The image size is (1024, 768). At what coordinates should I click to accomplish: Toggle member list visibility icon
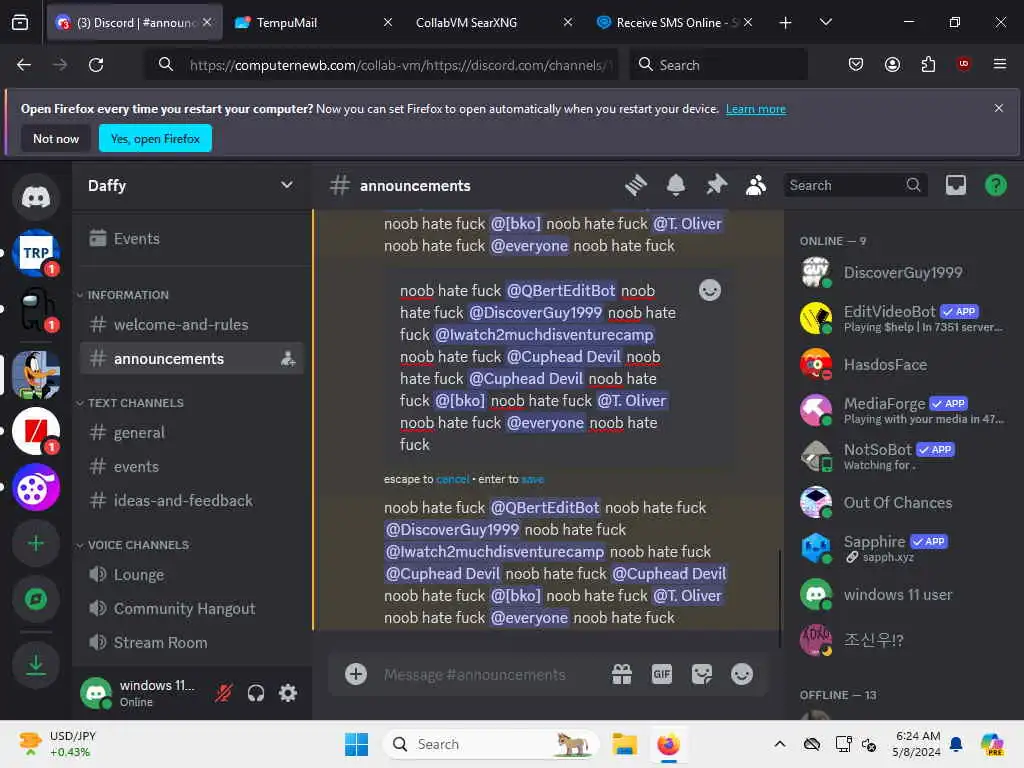click(x=756, y=185)
